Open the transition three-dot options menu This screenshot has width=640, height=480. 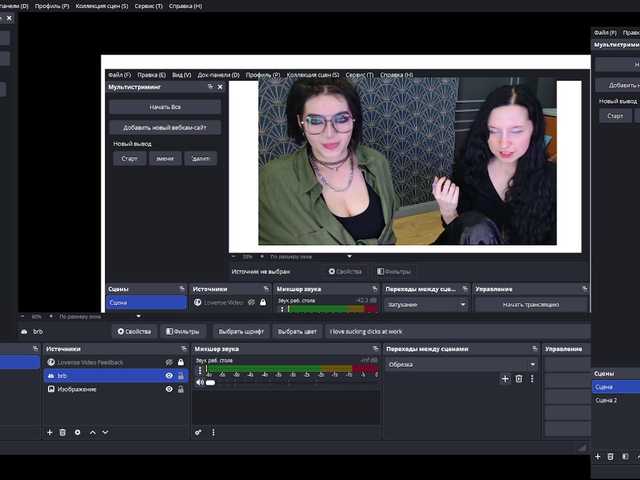[531, 379]
